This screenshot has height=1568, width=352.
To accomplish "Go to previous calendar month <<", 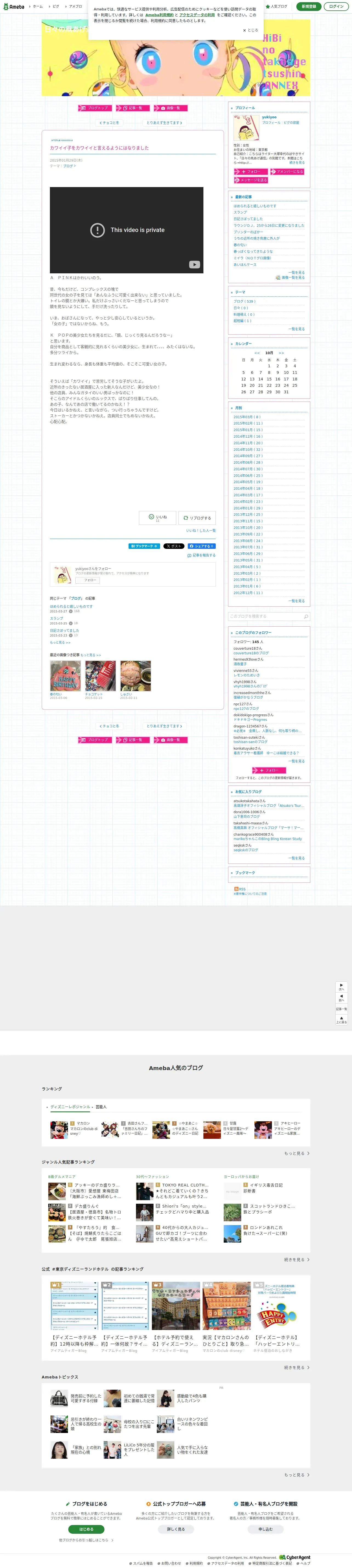I will click(256, 353).
